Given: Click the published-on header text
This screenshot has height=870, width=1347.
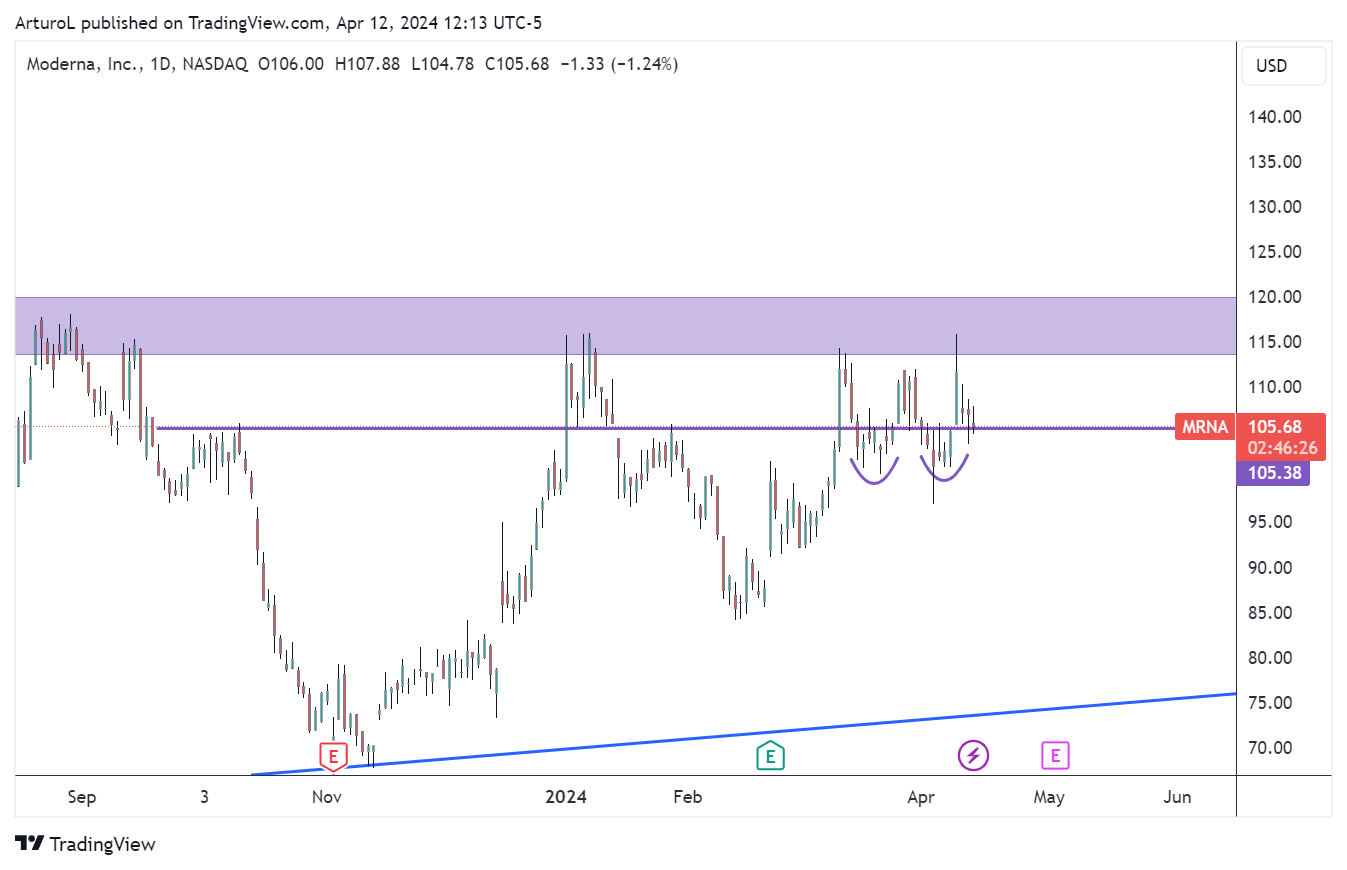Looking at the screenshot, I should pyautogui.click(x=278, y=23).
